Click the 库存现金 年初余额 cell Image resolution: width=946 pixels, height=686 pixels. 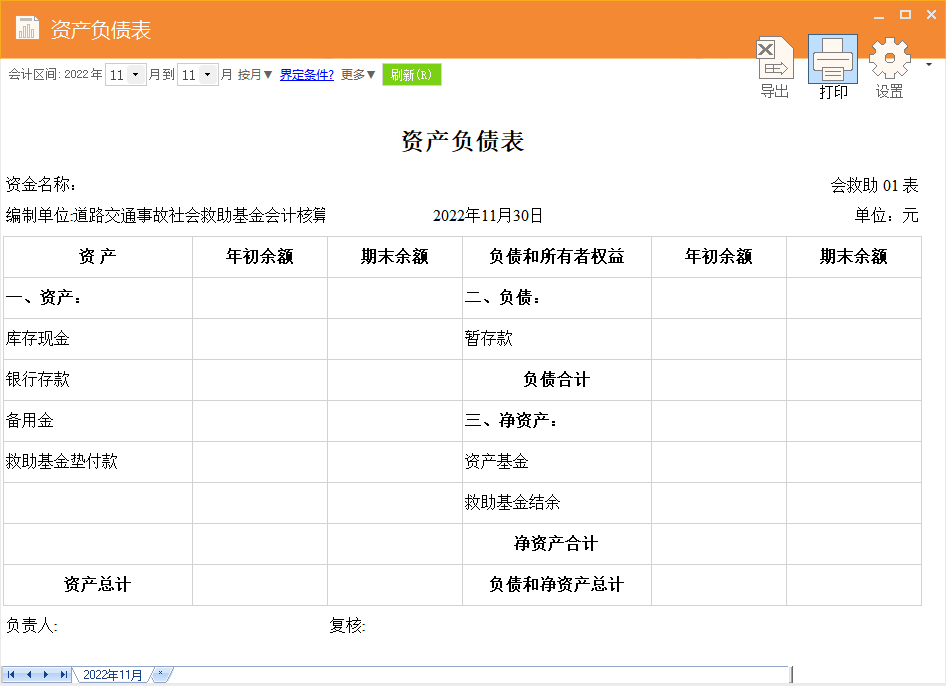point(260,339)
